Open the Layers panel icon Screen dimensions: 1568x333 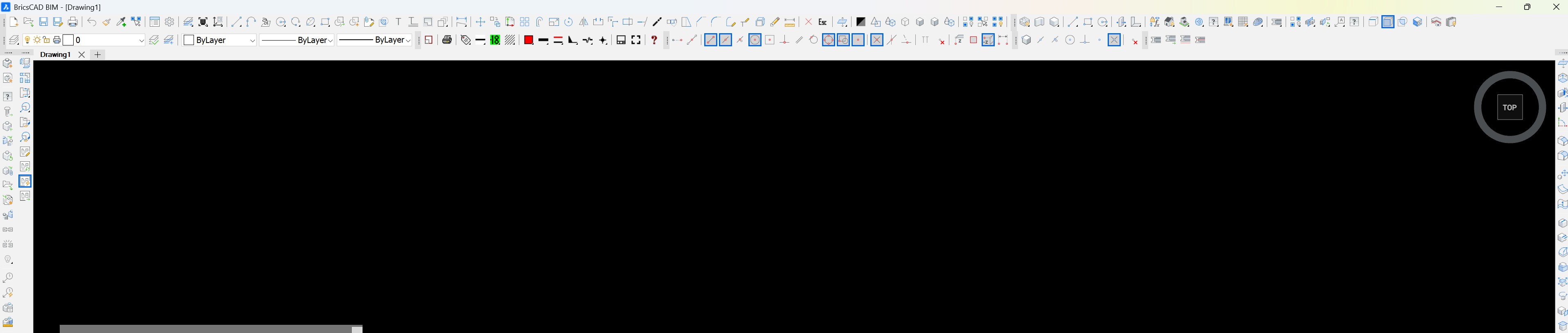coord(14,40)
